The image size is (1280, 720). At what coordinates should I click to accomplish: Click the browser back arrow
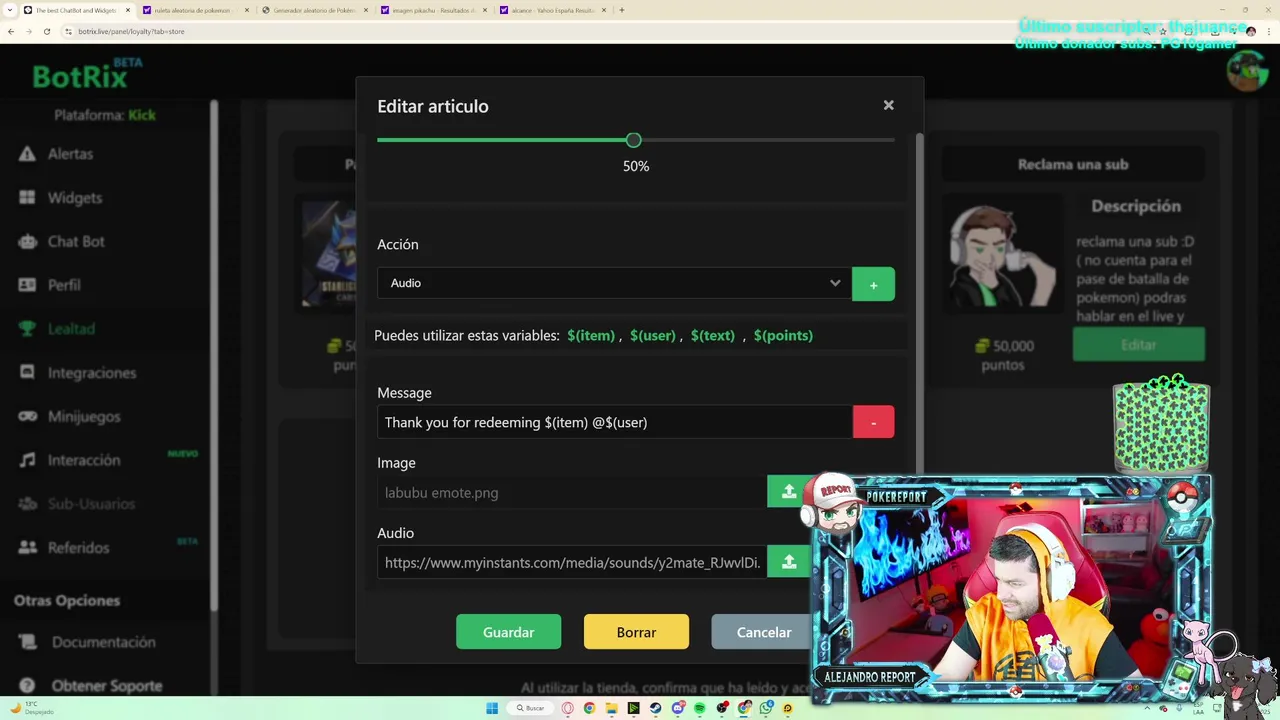(11, 31)
